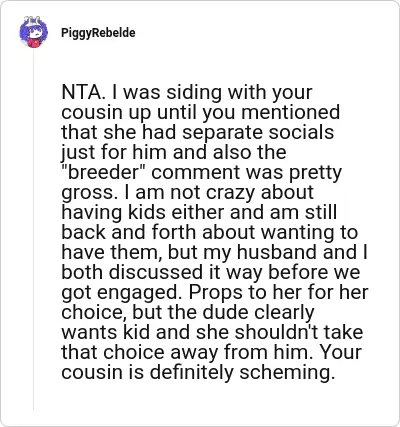Click the word "separate" in the comment
Viewport: 400px width, 427px height.
pos(223,133)
